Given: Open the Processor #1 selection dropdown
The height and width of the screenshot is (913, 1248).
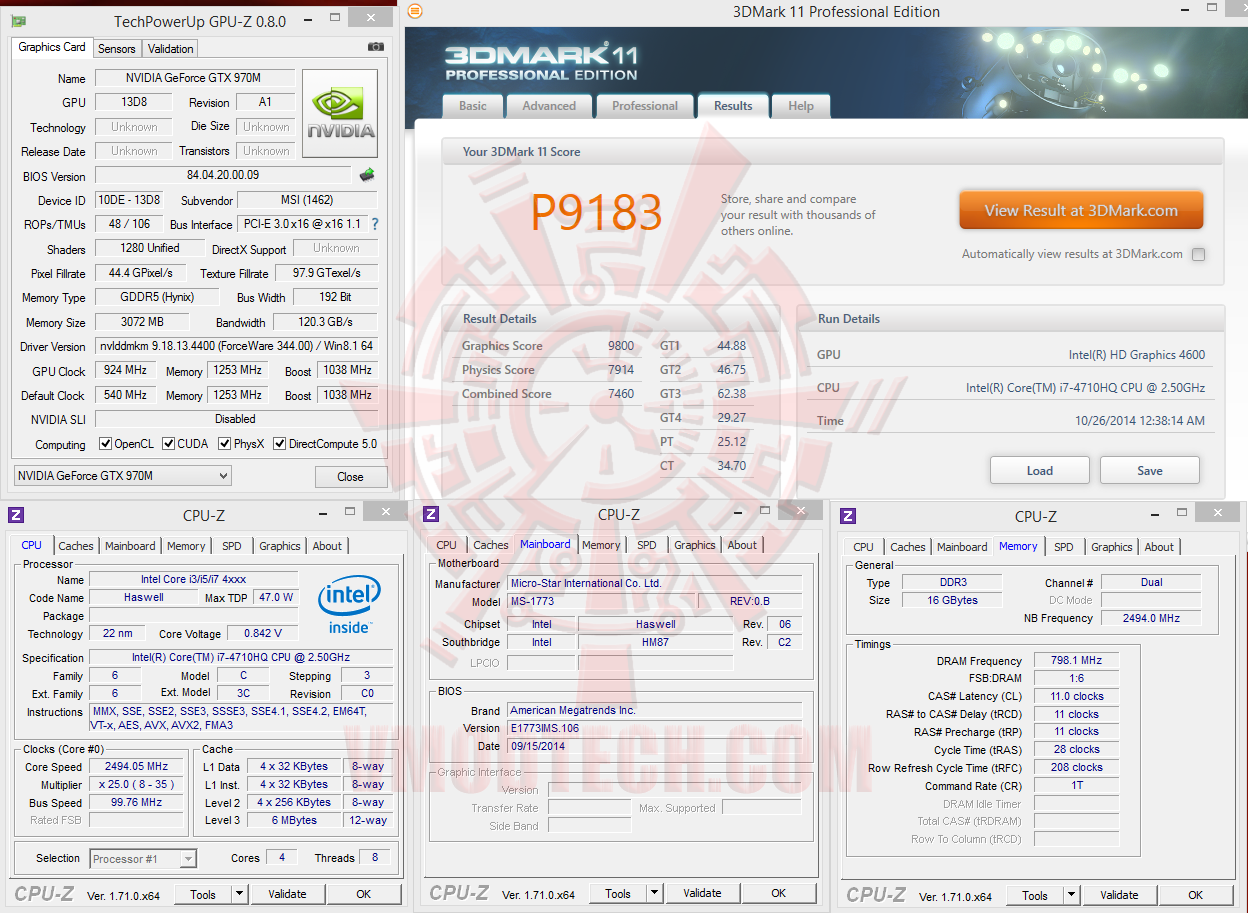Looking at the screenshot, I should 143,858.
